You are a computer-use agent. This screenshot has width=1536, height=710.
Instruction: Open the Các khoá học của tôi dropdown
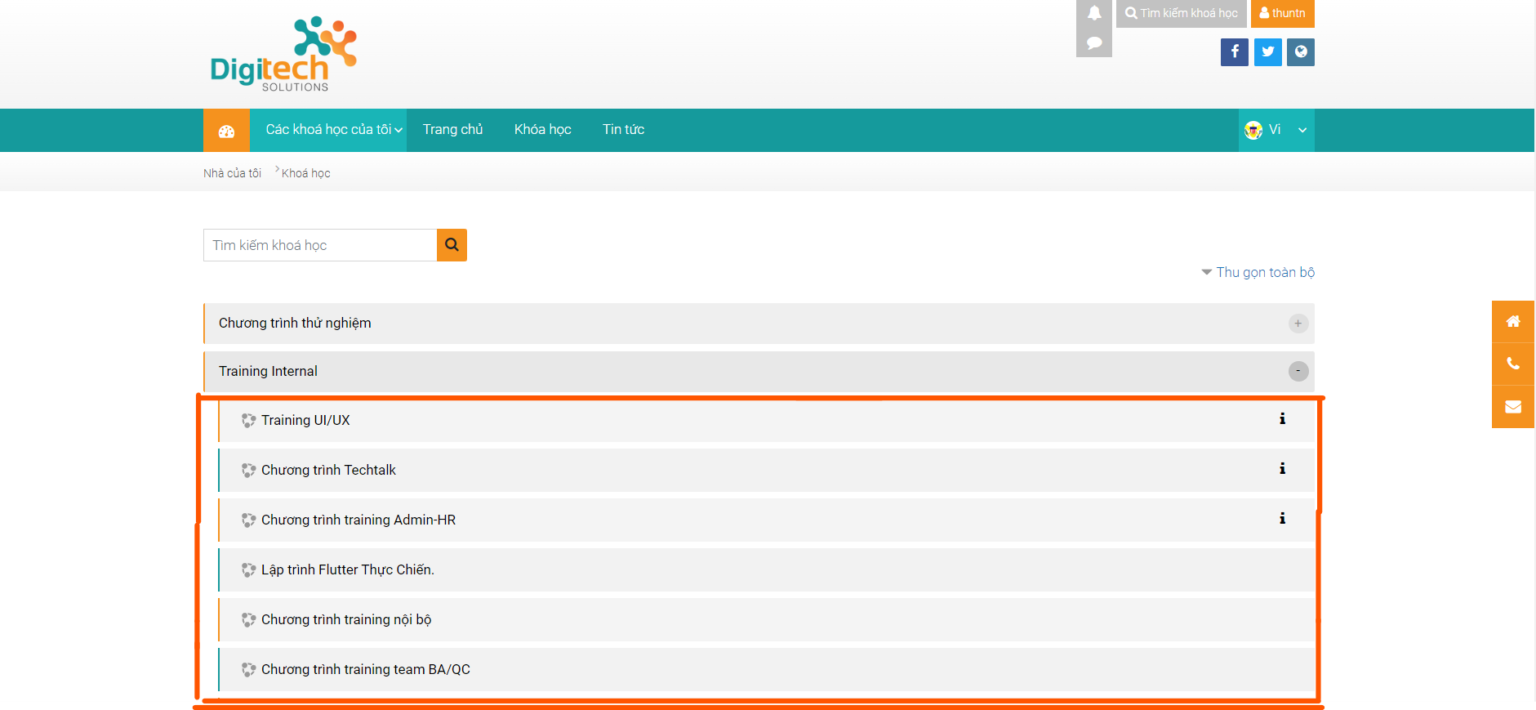point(333,130)
